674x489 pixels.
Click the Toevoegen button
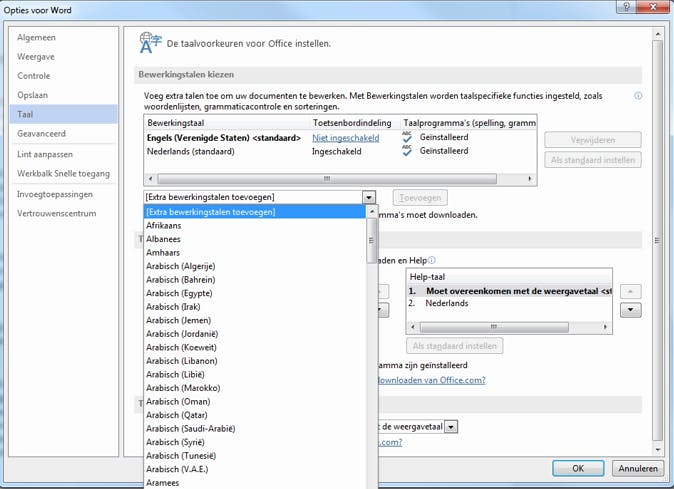click(x=420, y=198)
